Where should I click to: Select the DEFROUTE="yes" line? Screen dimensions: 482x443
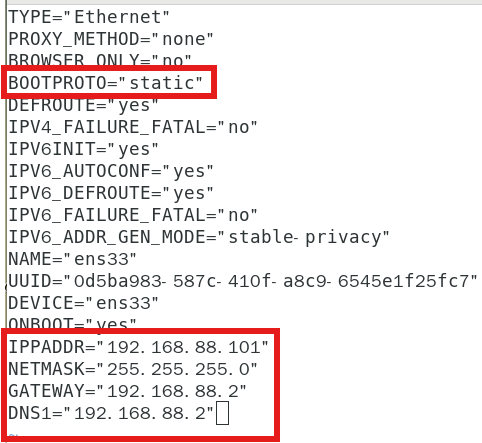pos(83,105)
